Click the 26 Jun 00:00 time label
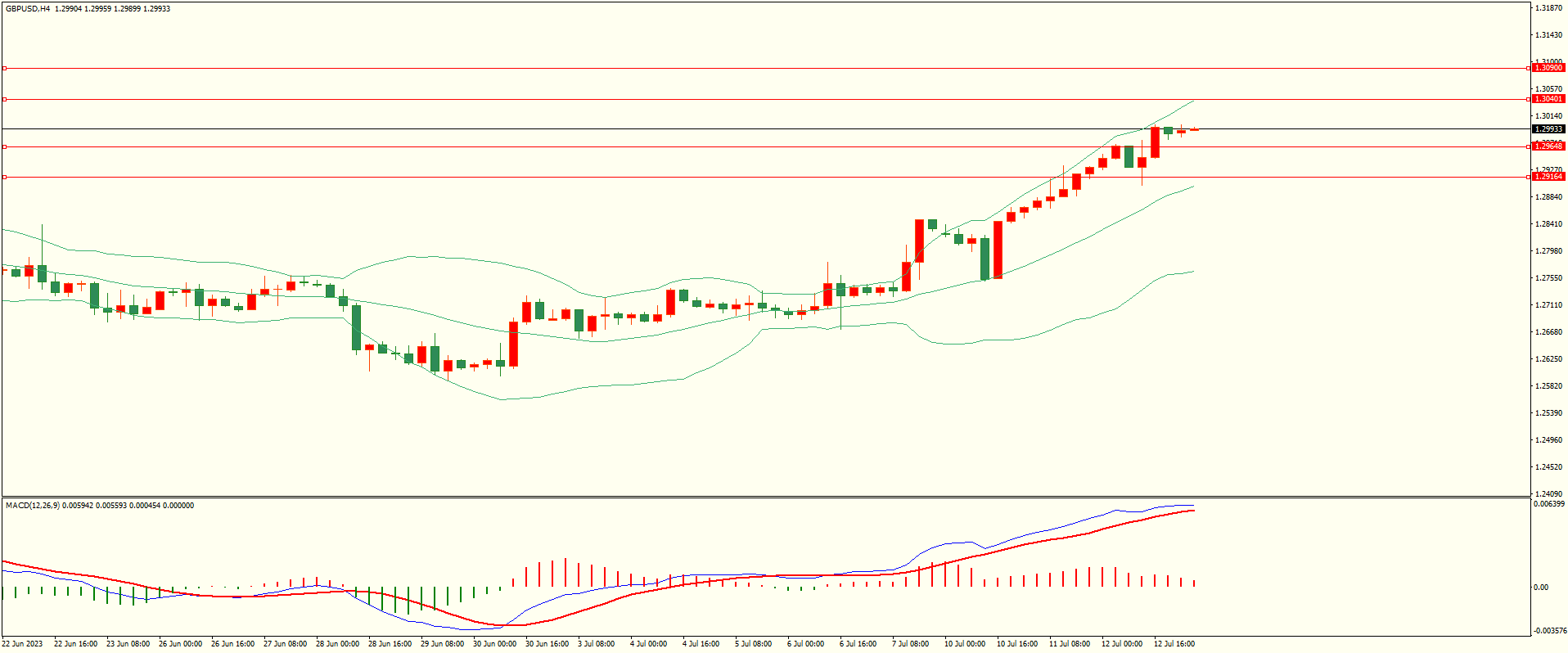1568x653 pixels. pyautogui.click(x=180, y=644)
